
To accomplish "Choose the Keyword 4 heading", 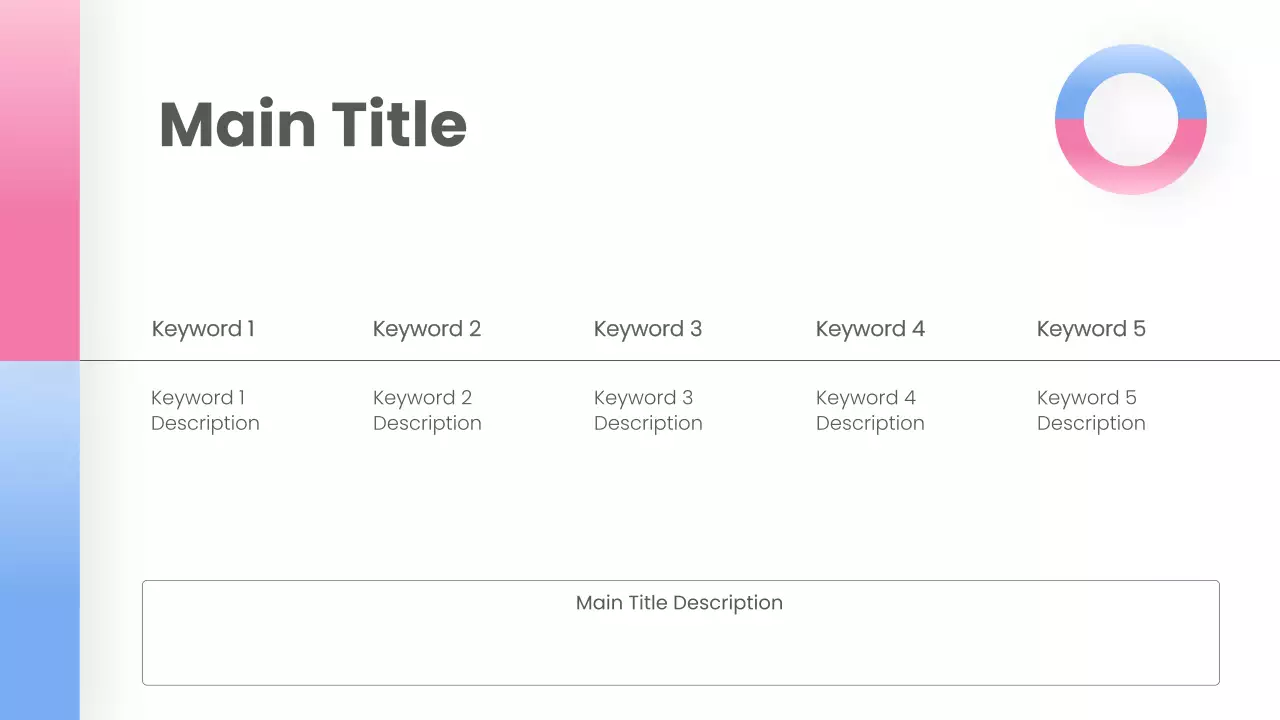I will (870, 329).
